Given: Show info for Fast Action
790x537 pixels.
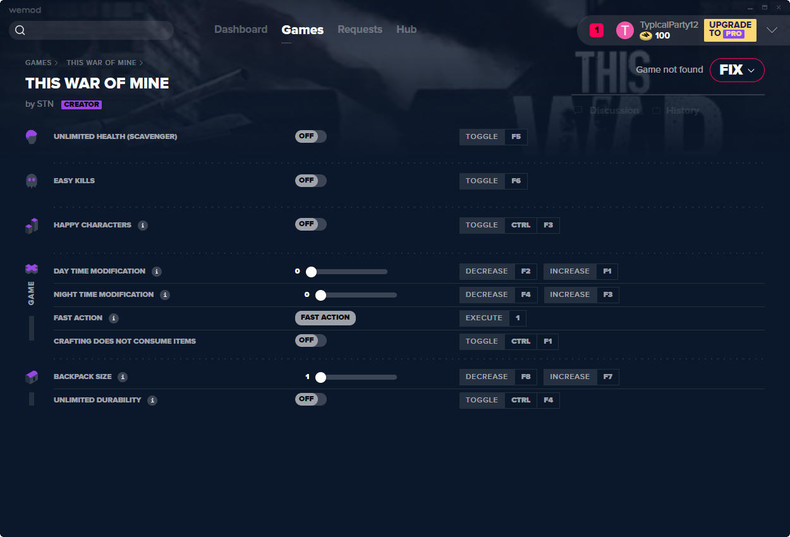Looking at the screenshot, I should pos(114,318).
